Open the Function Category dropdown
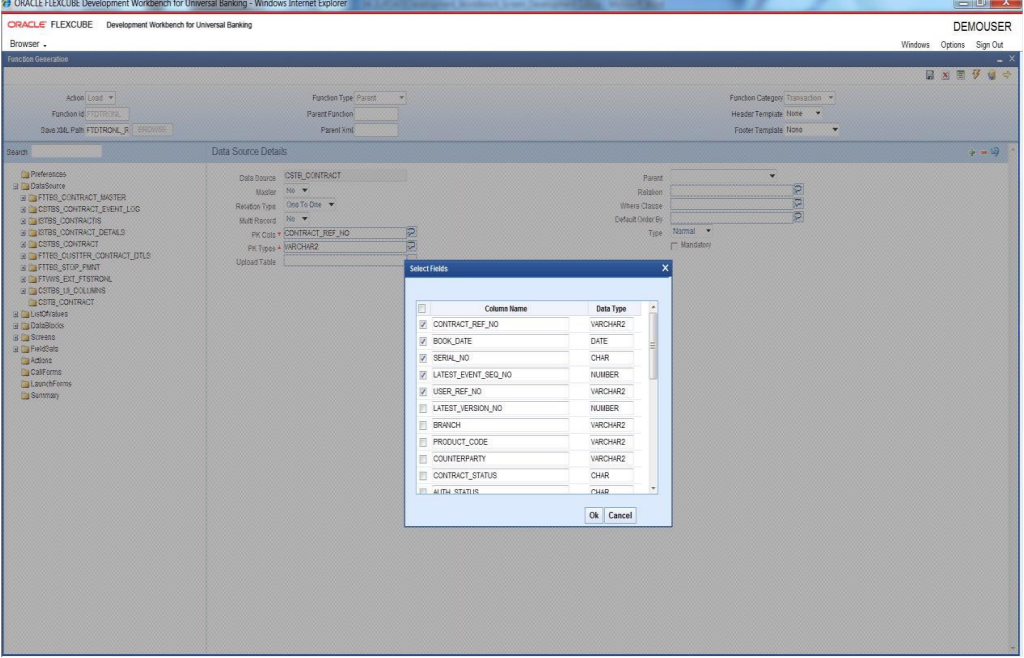 tap(809, 98)
